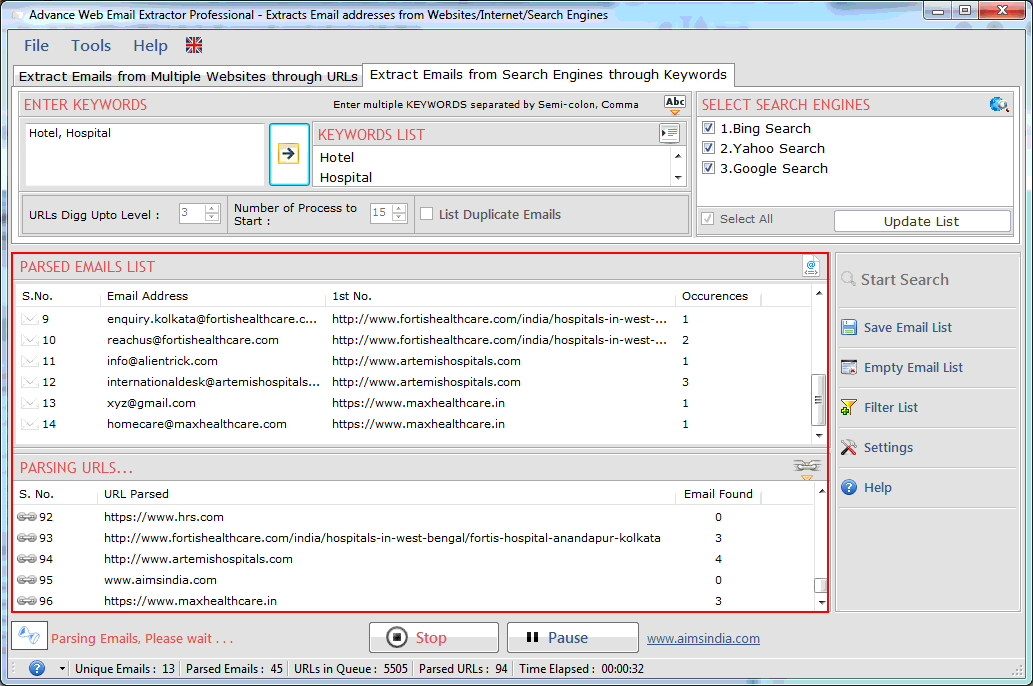This screenshot has width=1033, height=686.
Task: Click Parsed Emails List scroll down arrow
Action: [x=819, y=436]
